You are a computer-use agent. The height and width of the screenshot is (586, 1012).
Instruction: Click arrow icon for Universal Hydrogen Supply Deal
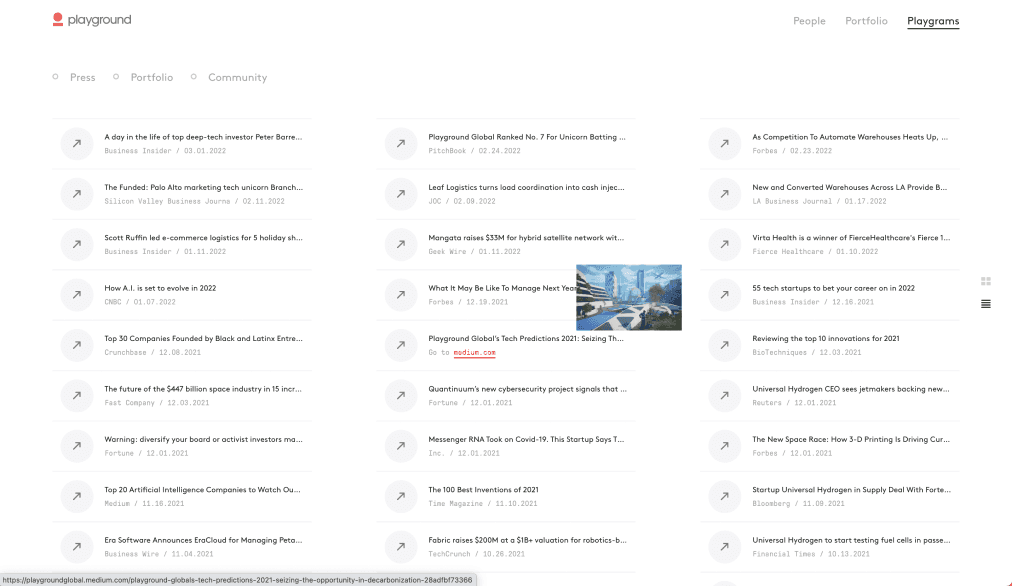click(x=725, y=496)
